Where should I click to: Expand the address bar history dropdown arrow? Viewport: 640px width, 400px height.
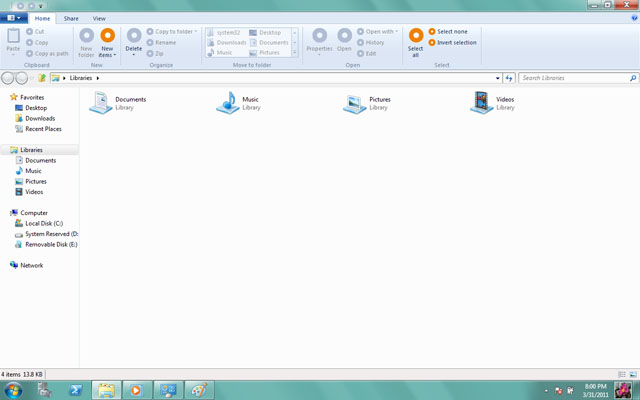click(x=497, y=77)
